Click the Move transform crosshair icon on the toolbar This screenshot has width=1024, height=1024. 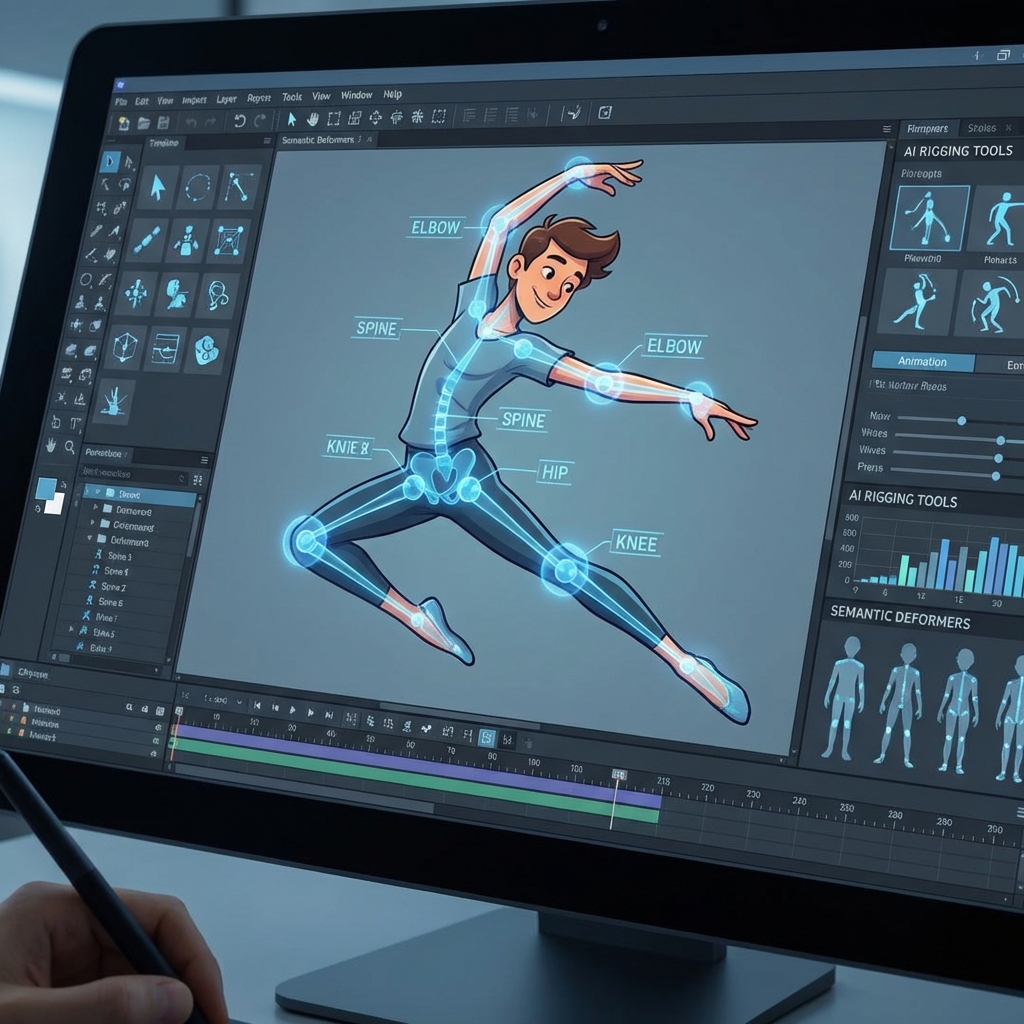pyautogui.click(x=376, y=118)
